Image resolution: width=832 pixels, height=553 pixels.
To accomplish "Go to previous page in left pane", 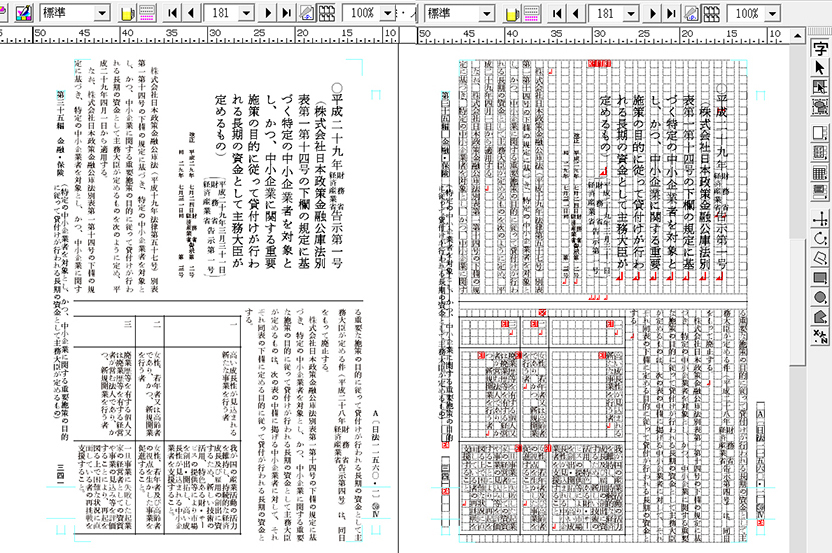I will (x=191, y=13).
